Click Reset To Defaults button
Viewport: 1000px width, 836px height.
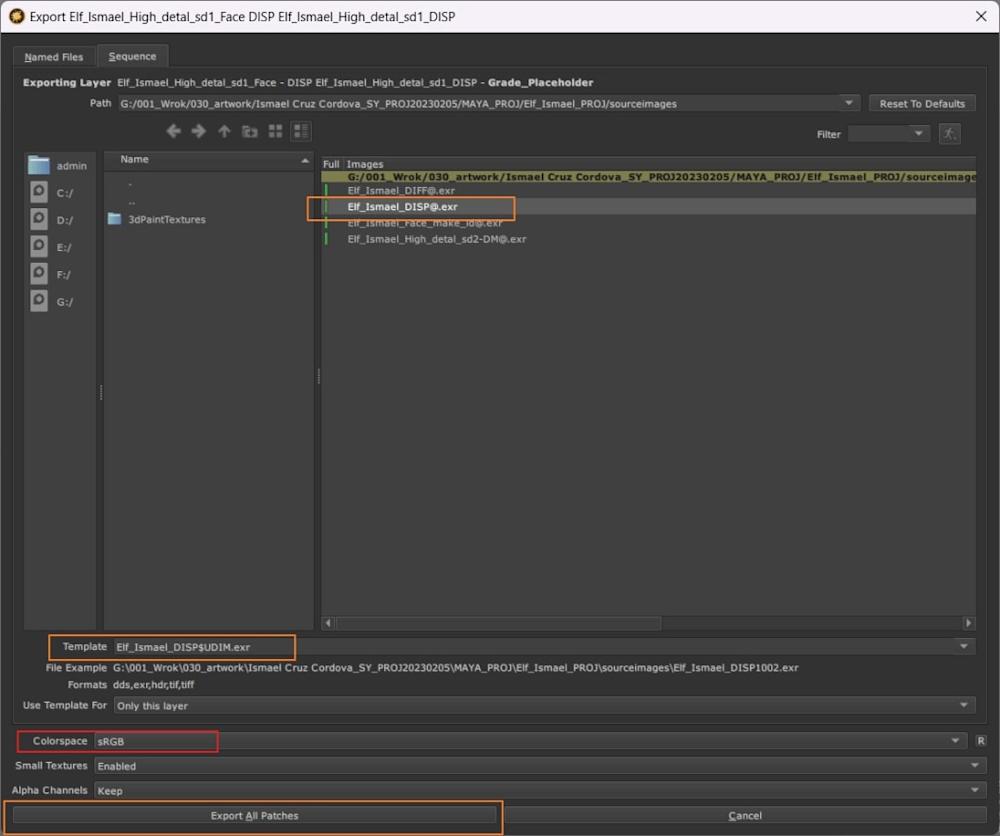[922, 103]
